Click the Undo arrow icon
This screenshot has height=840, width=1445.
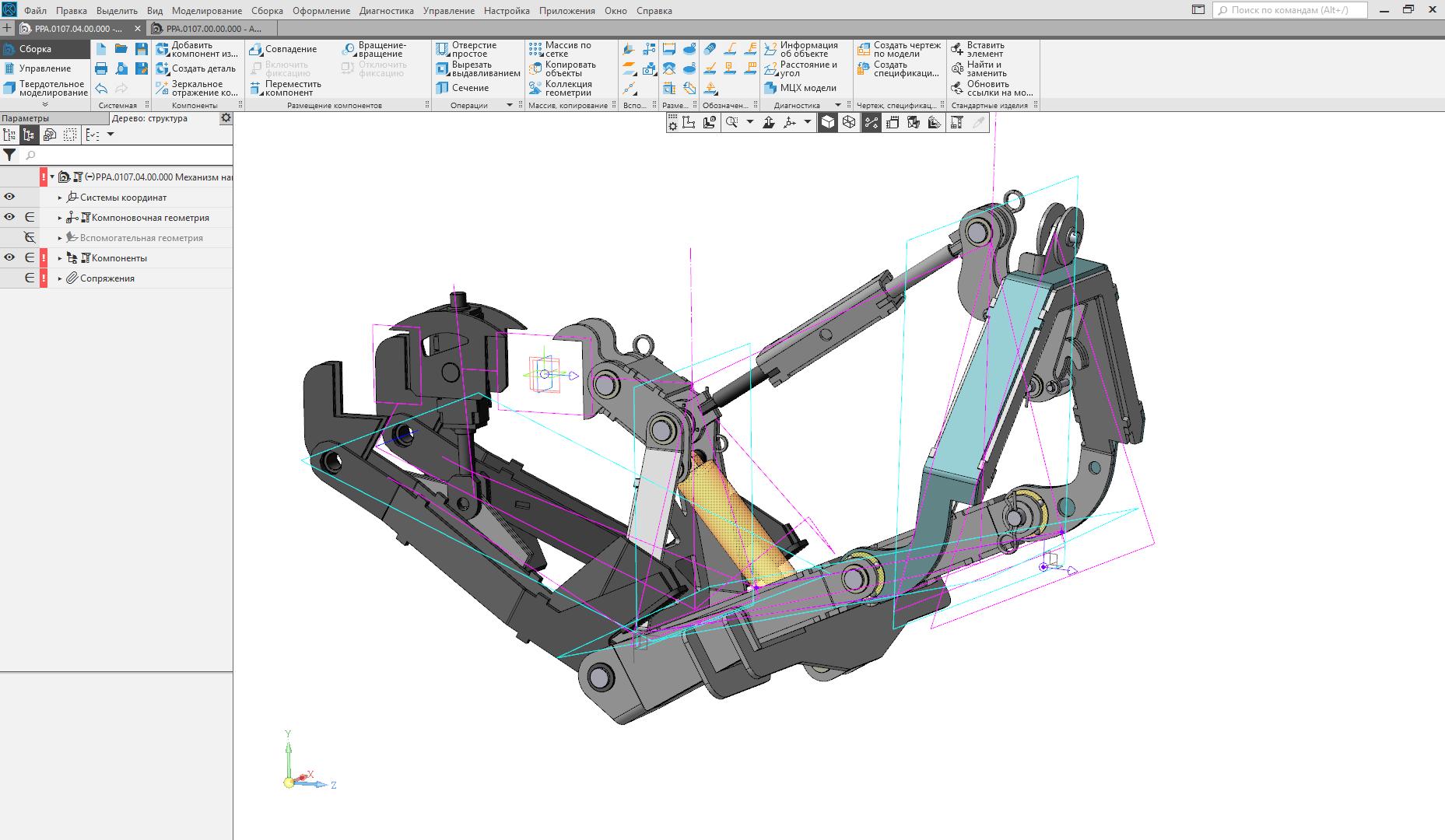(101, 88)
